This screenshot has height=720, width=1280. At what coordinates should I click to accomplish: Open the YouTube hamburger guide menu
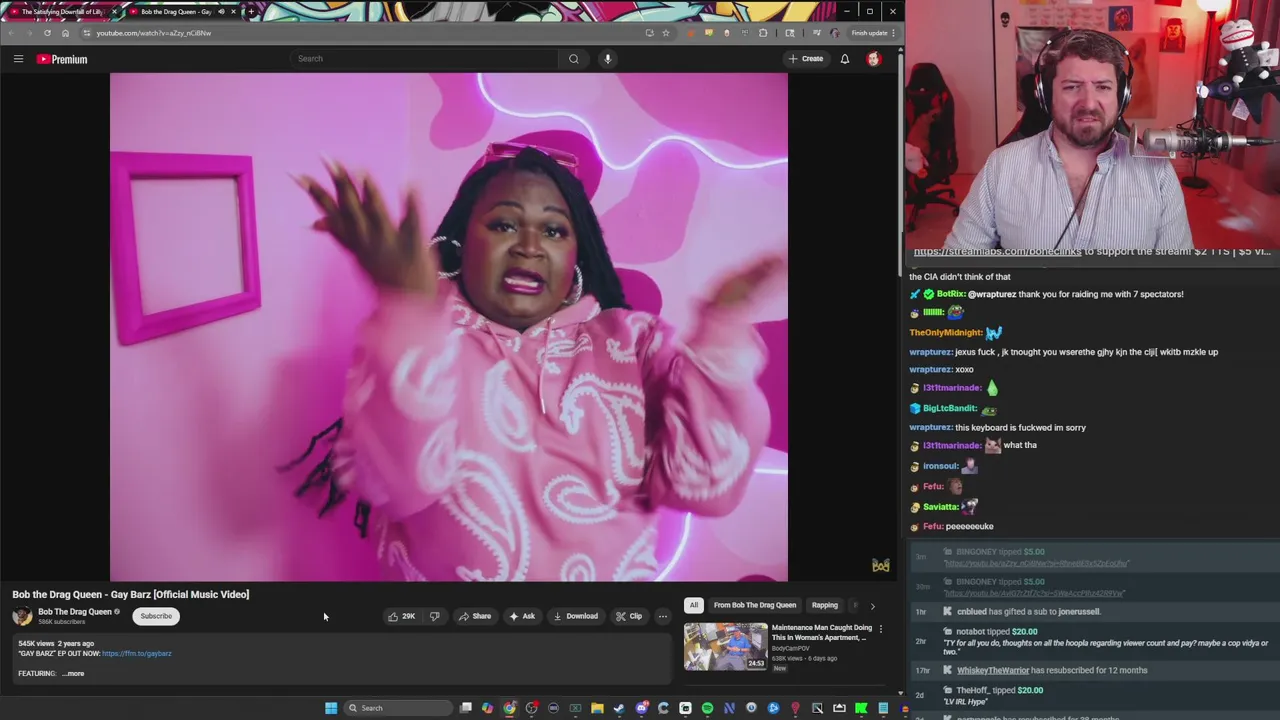18,59
